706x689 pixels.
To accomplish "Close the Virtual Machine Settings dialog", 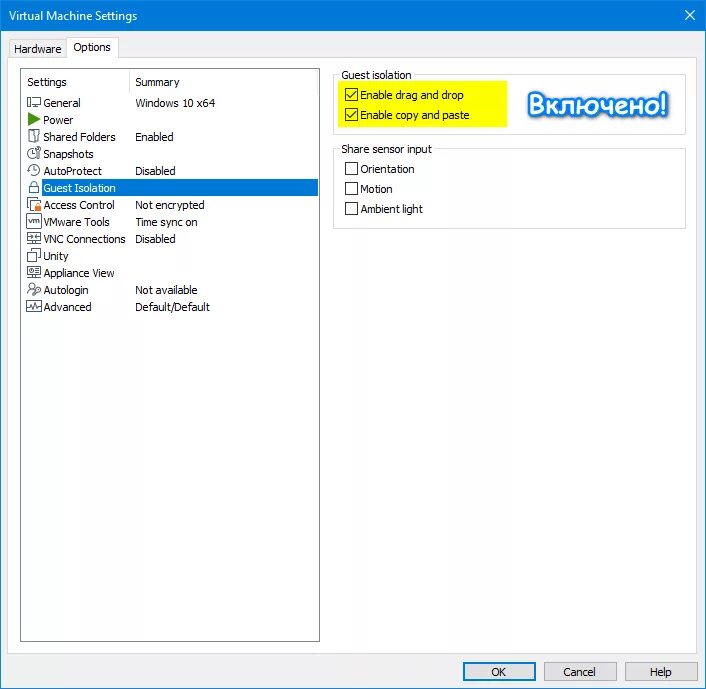I will 689,15.
